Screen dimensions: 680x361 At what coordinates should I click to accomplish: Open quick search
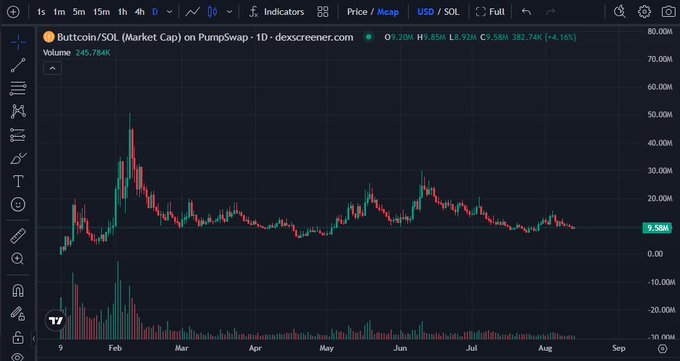[620, 12]
